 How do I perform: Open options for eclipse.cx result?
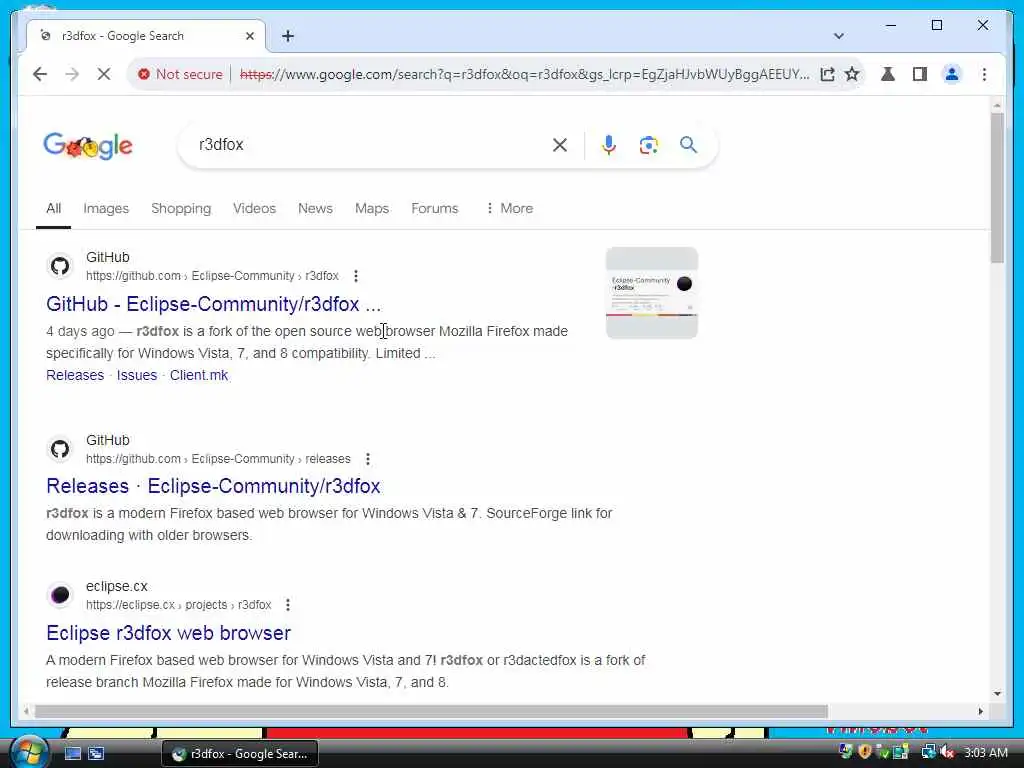pyautogui.click(x=288, y=605)
